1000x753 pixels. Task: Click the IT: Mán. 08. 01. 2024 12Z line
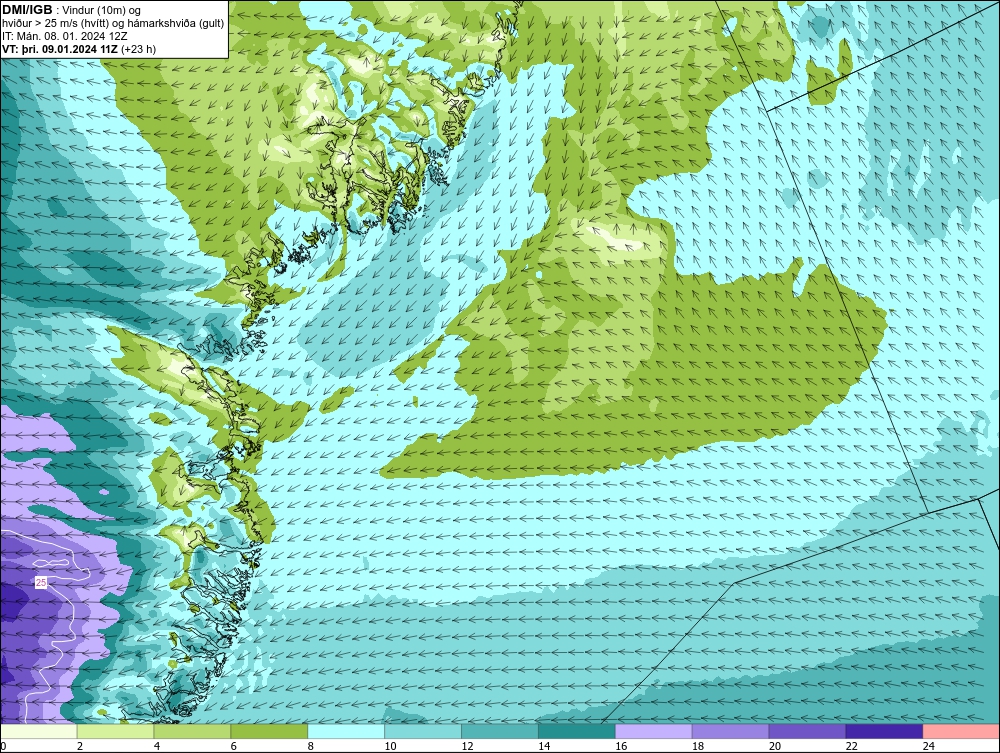click(x=64, y=36)
